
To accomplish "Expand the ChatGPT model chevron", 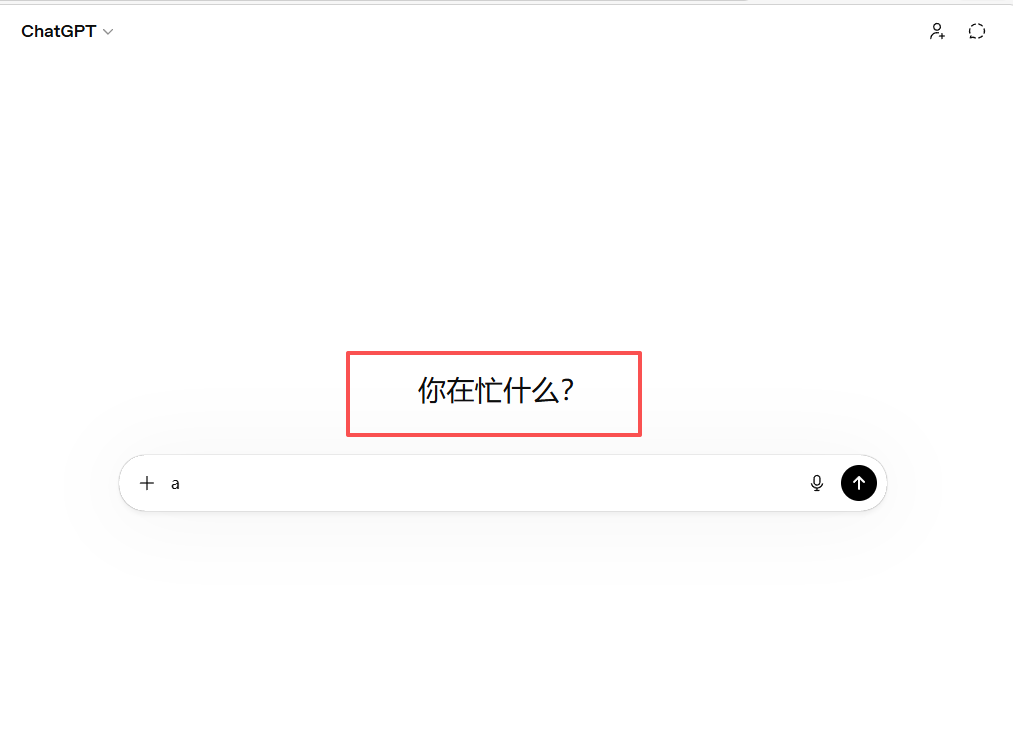I will click(x=108, y=32).
